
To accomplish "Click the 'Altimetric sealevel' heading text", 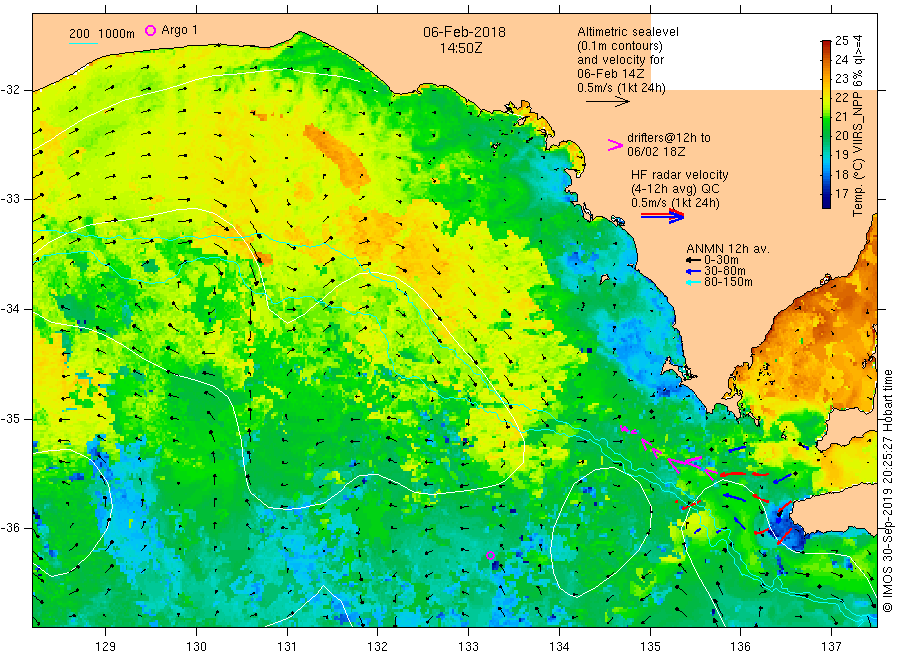I will [628, 32].
